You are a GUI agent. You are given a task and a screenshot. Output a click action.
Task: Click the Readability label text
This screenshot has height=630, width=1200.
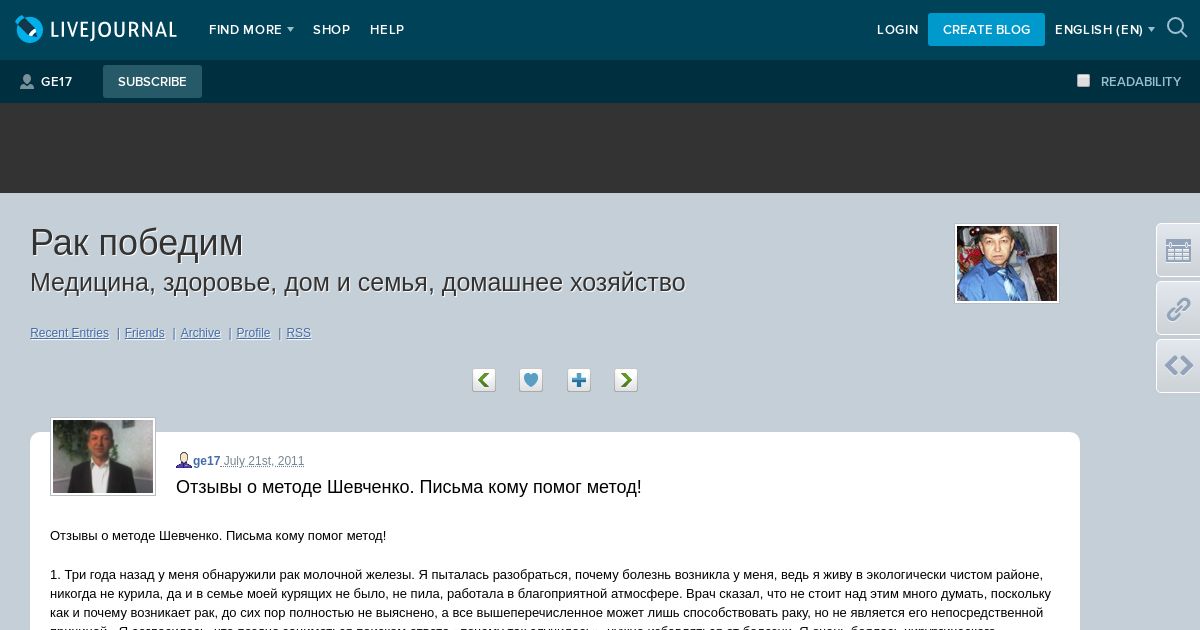coord(1141,82)
